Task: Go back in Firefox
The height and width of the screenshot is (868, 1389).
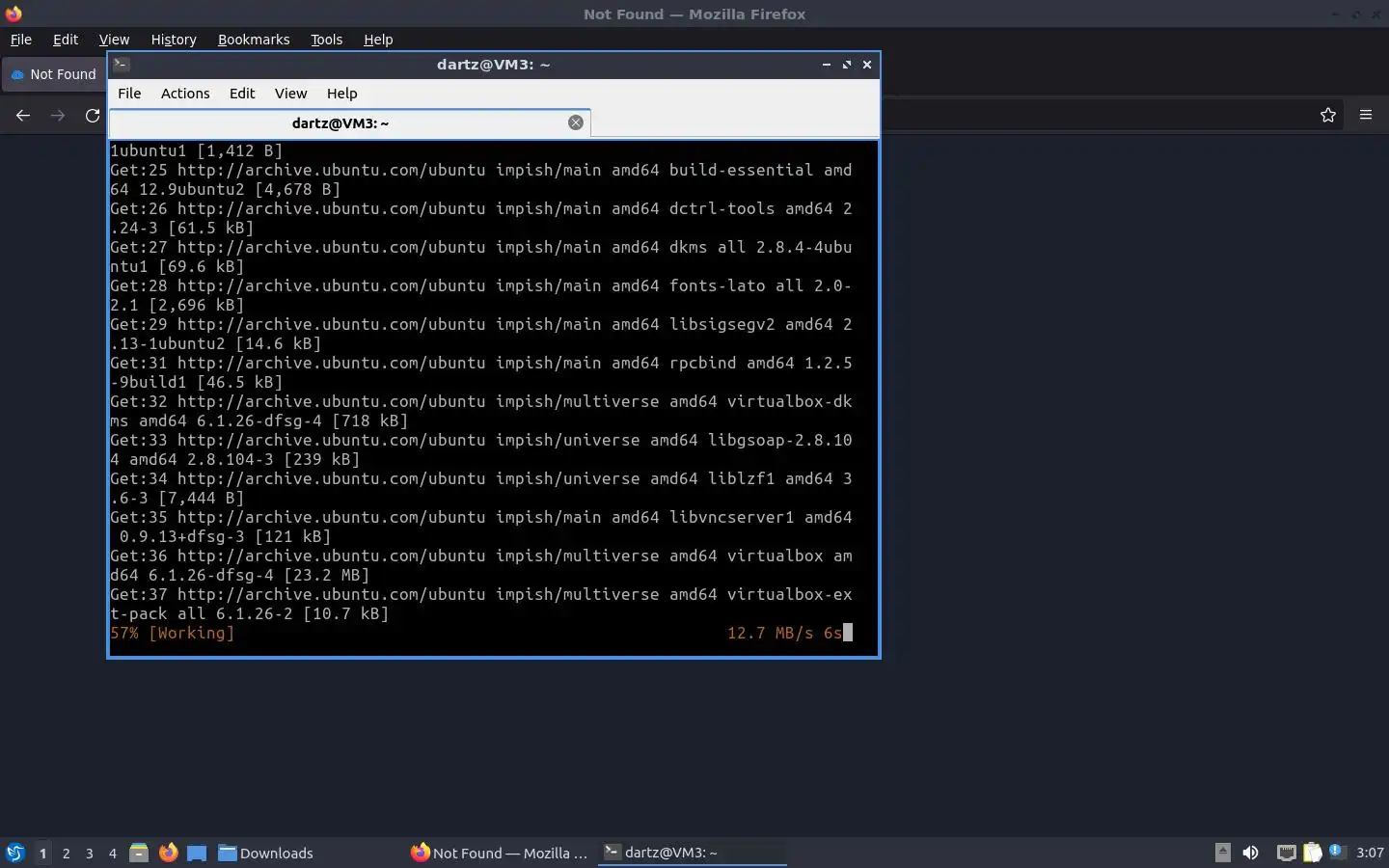Action: [23, 115]
